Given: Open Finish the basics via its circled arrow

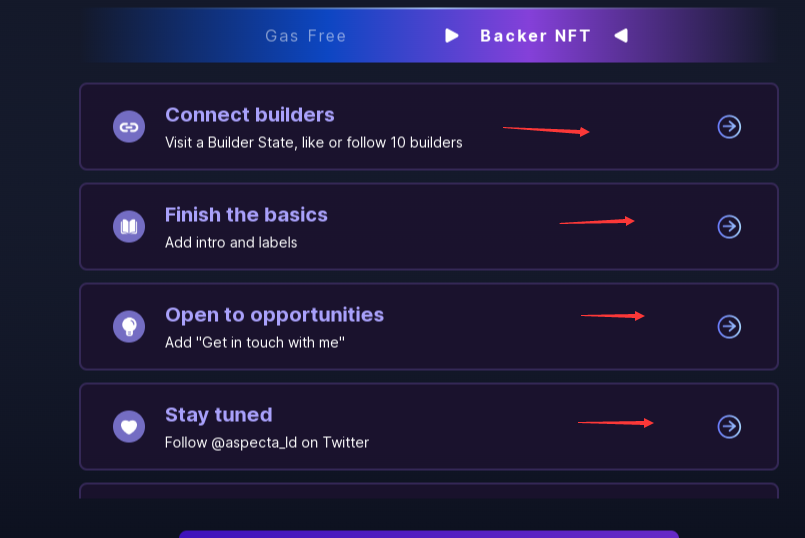Looking at the screenshot, I should click(729, 226).
